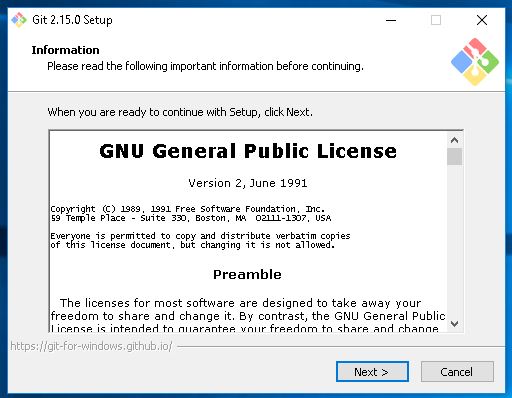Click the 'Copyright (C) 1989, 1991' line
The image size is (512, 398).
(187, 209)
